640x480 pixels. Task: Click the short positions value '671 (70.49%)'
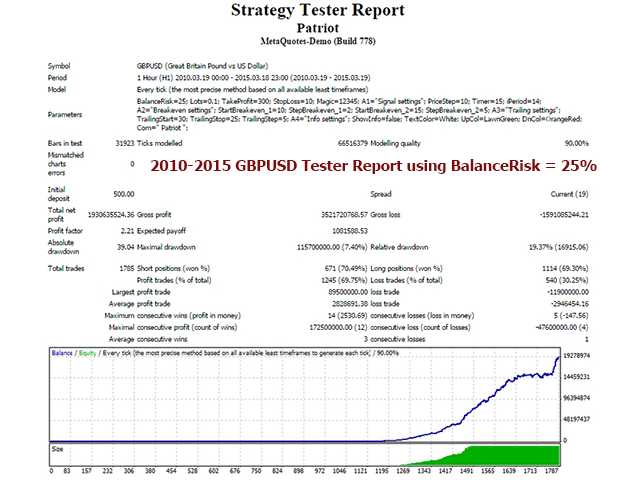(x=346, y=269)
